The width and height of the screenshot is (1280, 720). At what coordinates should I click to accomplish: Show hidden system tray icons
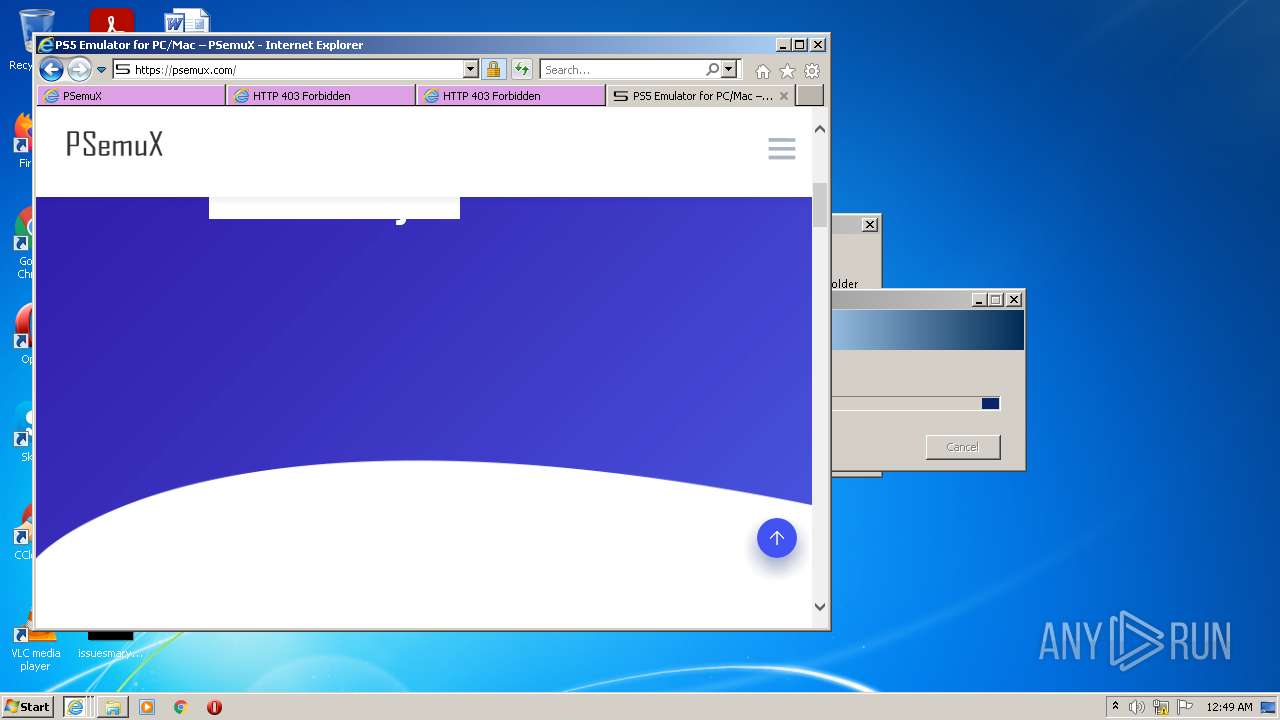pos(1115,707)
